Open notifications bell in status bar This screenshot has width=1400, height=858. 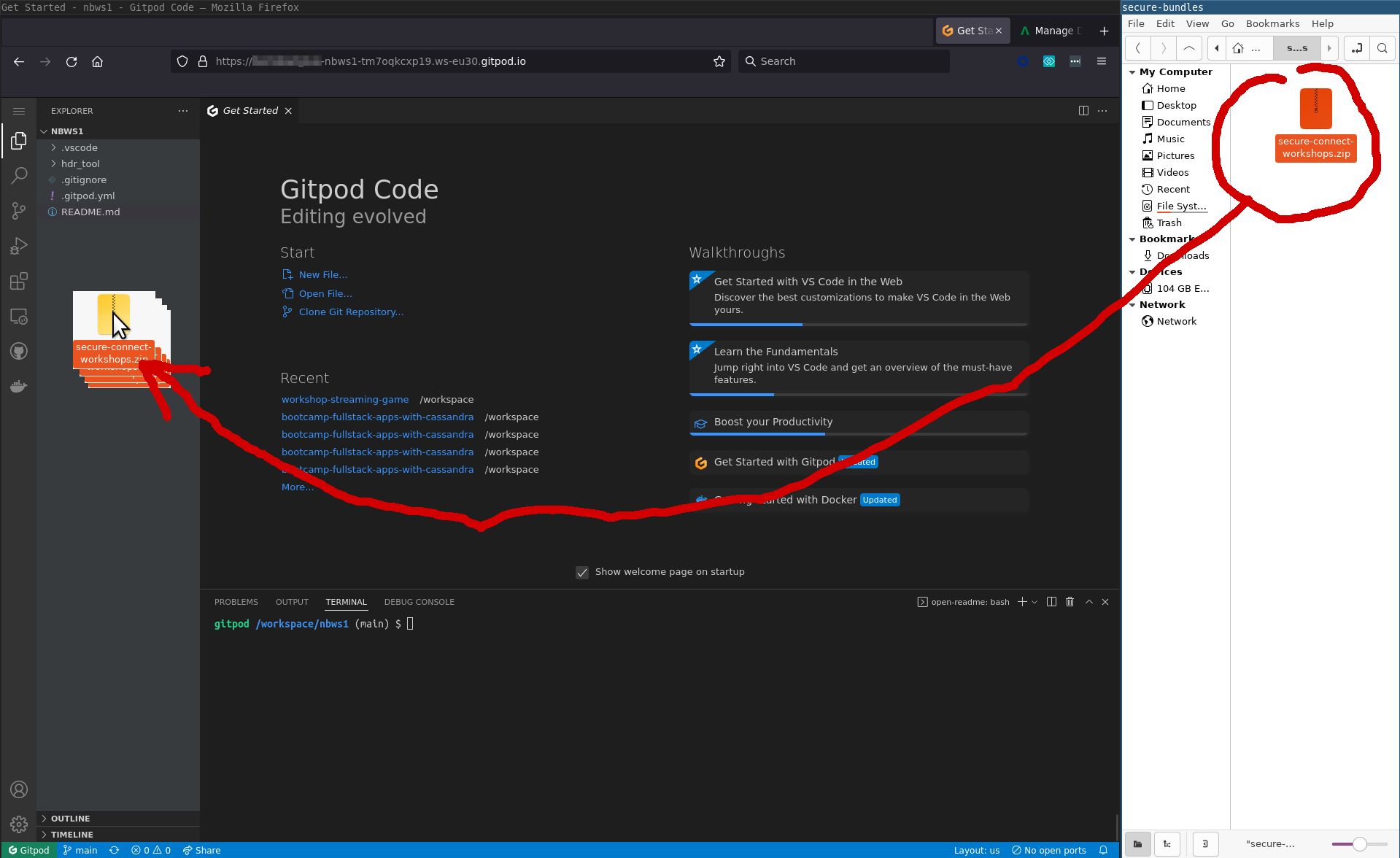[1103, 850]
